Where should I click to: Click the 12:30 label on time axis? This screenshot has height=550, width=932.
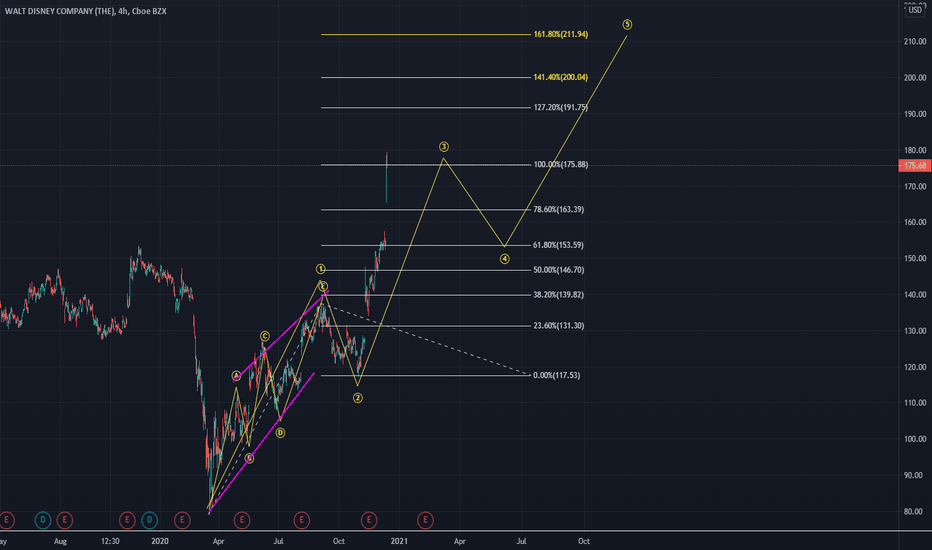click(x=110, y=542)
